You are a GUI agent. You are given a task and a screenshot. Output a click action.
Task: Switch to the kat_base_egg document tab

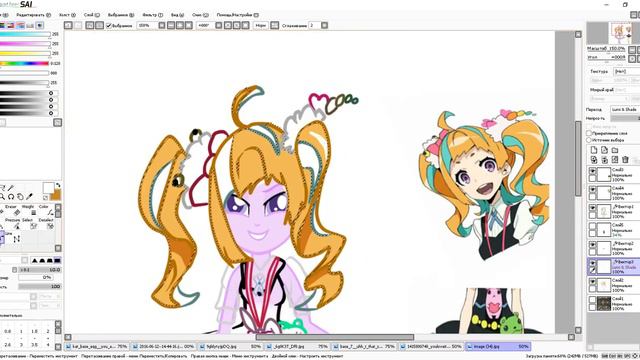[x=97, y=346]
